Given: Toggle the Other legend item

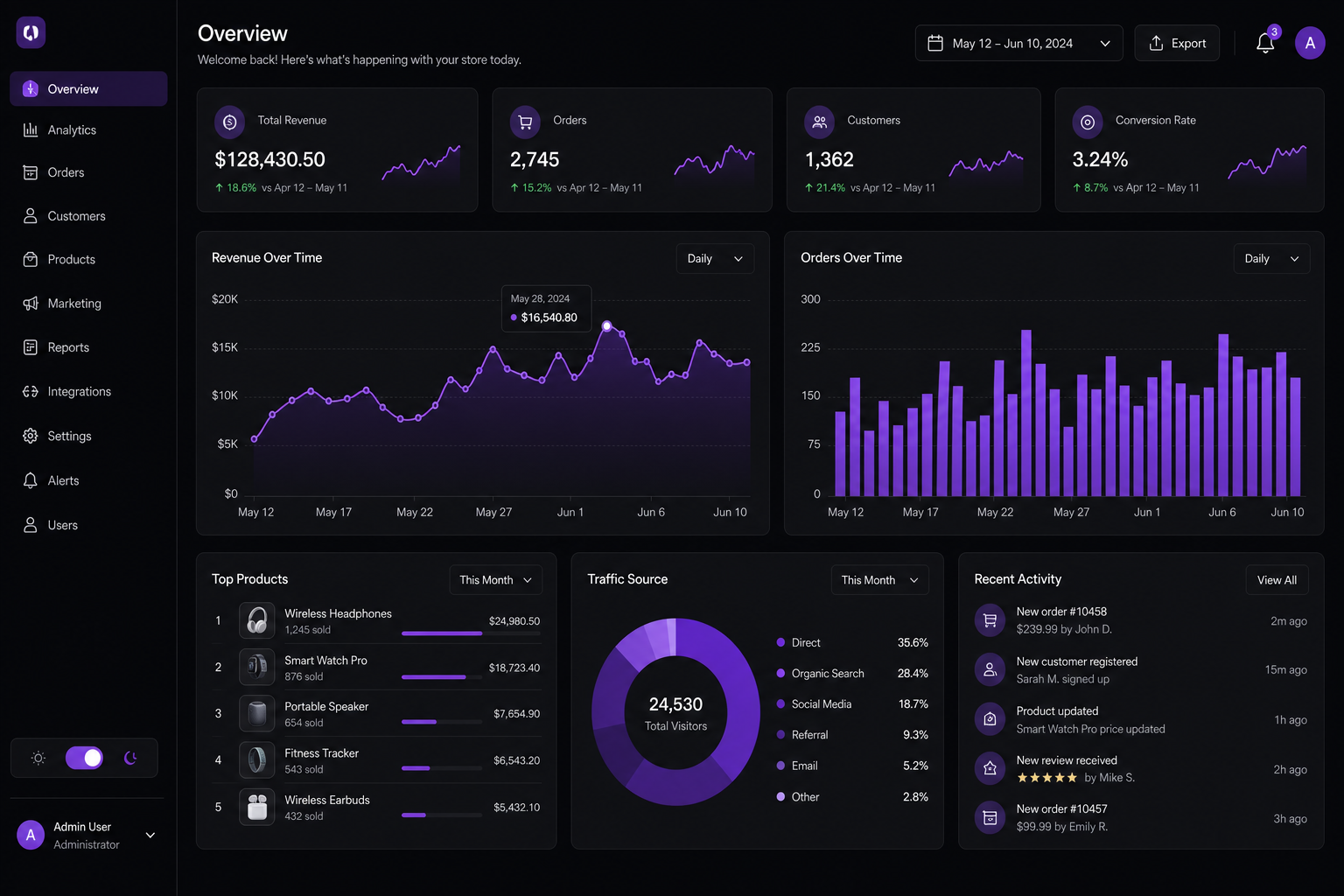Looking at the screenshot, I should click(852, 796).
